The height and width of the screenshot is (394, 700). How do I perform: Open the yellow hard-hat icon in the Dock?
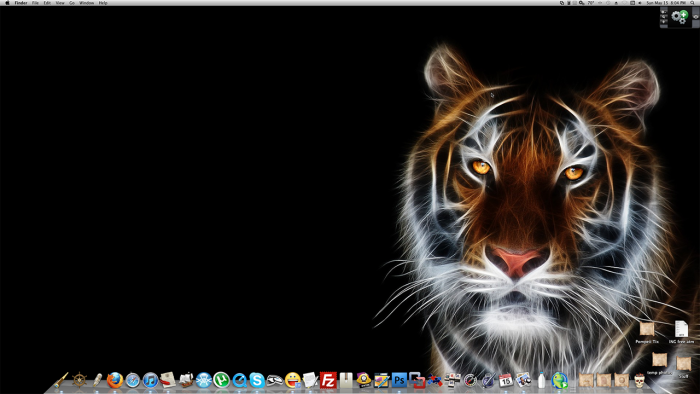point(364,380)
